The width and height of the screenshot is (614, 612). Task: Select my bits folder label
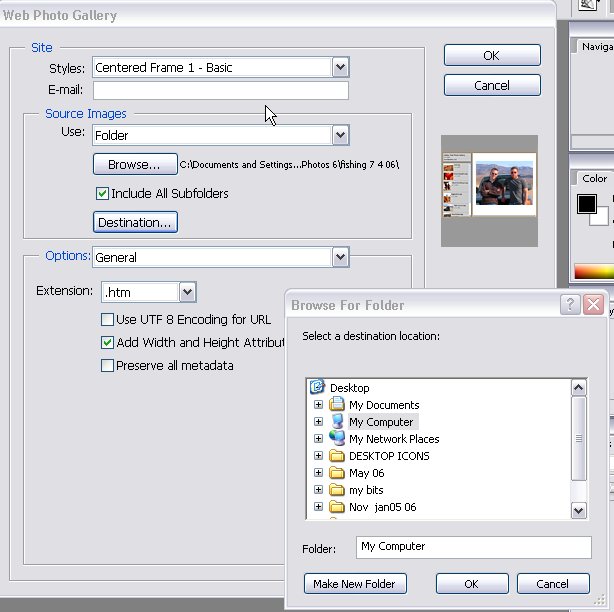[366, 490]
